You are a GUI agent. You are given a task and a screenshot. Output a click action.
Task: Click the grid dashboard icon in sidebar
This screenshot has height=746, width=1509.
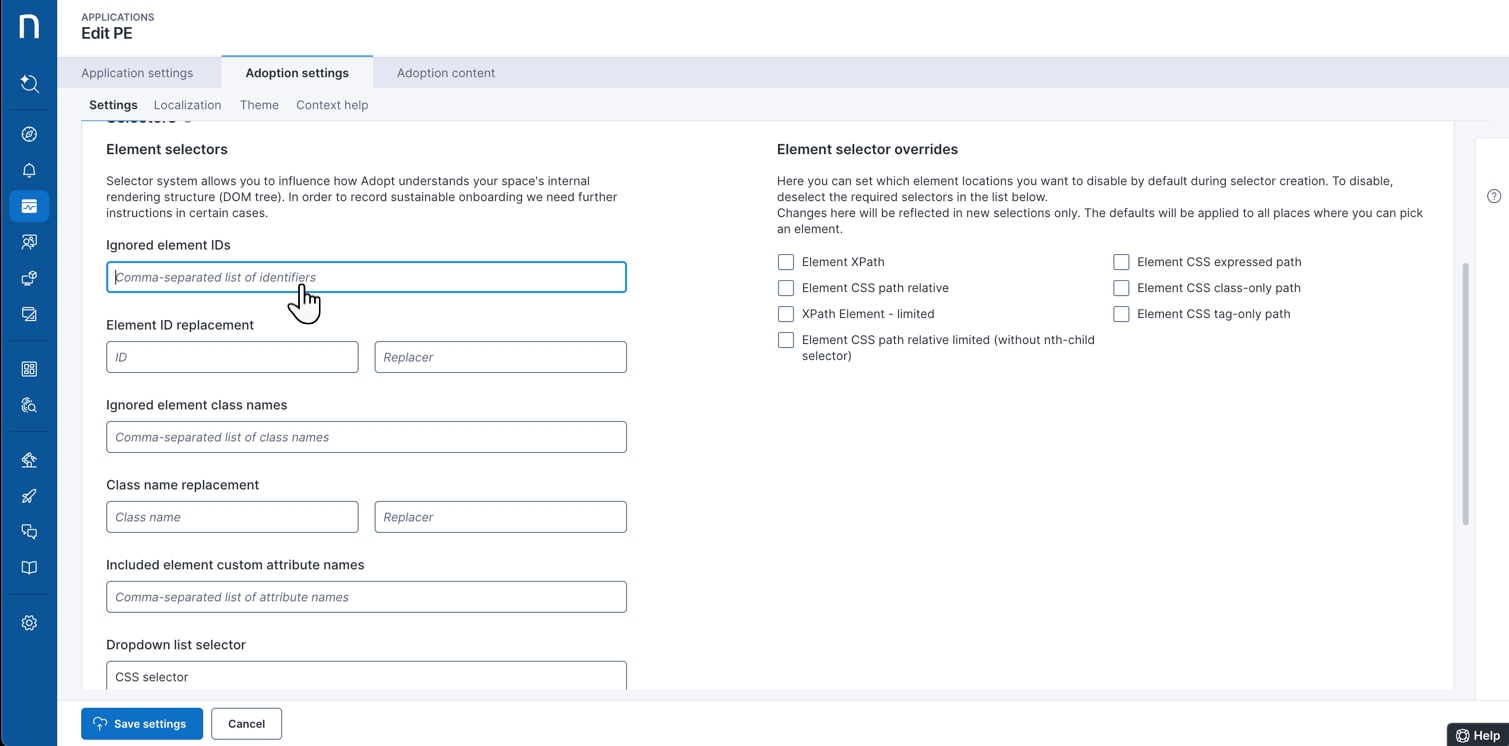(29, 369)
